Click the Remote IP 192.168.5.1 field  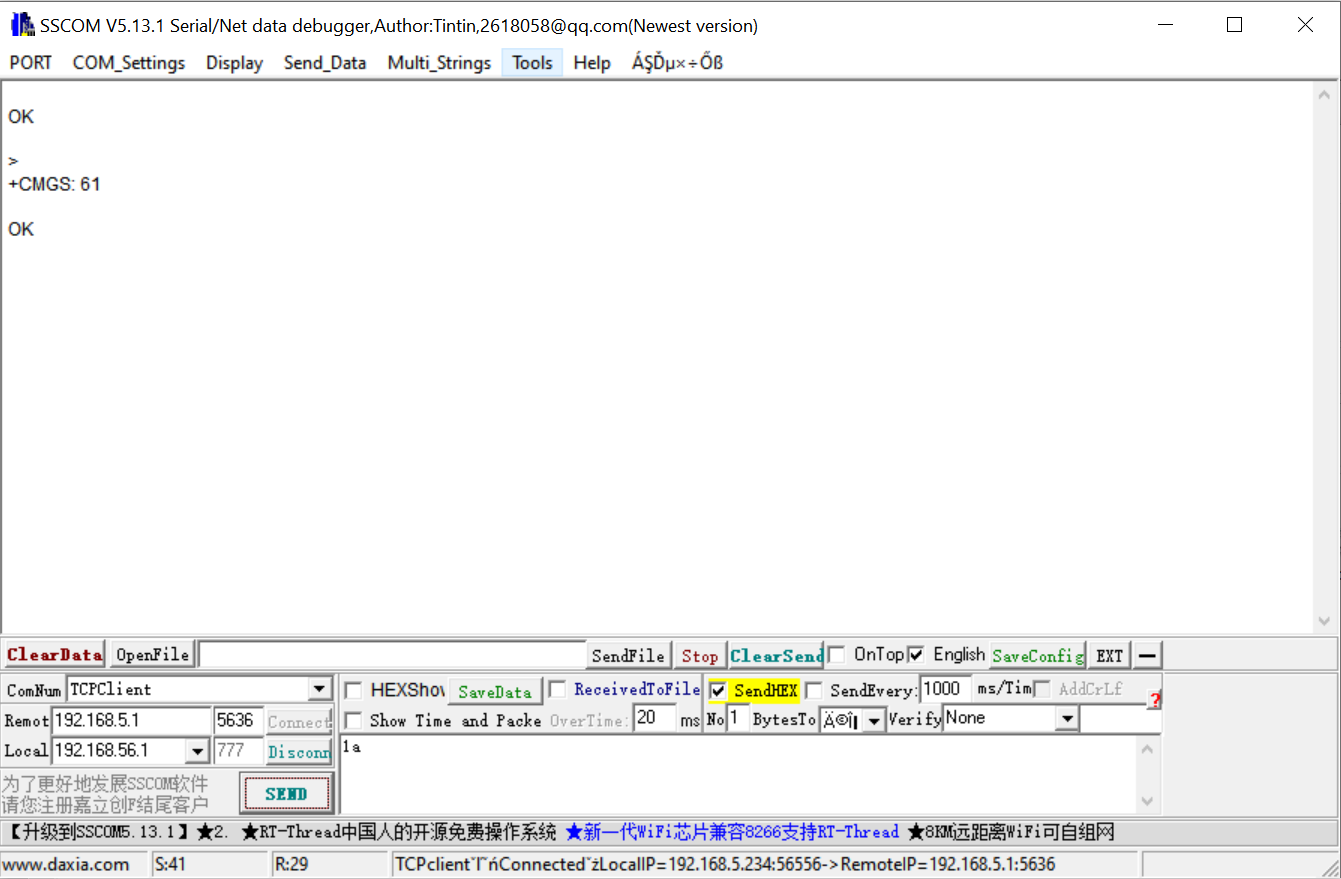pyautogui.click(x=131, y=720)
